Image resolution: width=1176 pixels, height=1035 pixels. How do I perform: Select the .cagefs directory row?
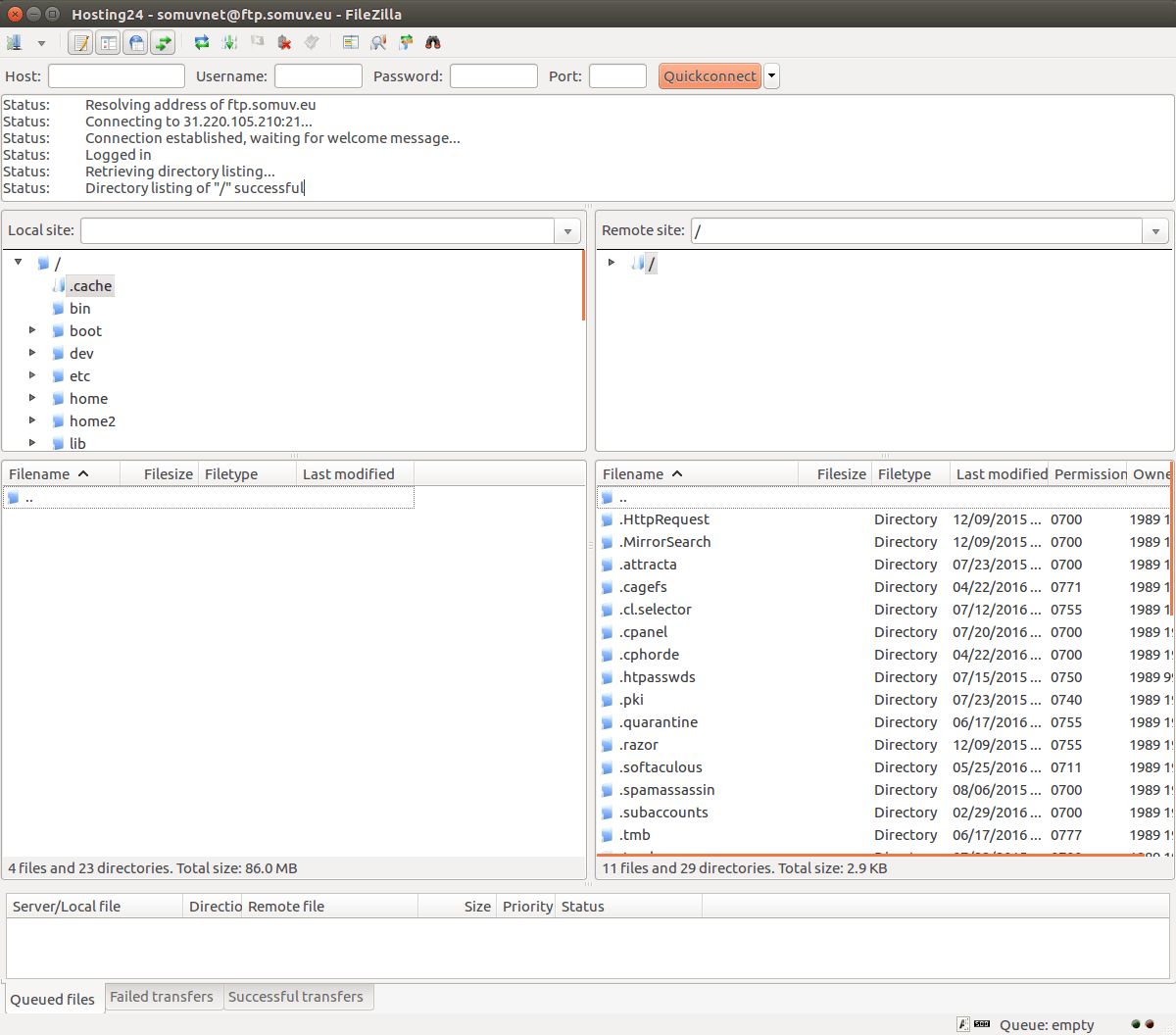pyautogui.click(x=884, y=587)
